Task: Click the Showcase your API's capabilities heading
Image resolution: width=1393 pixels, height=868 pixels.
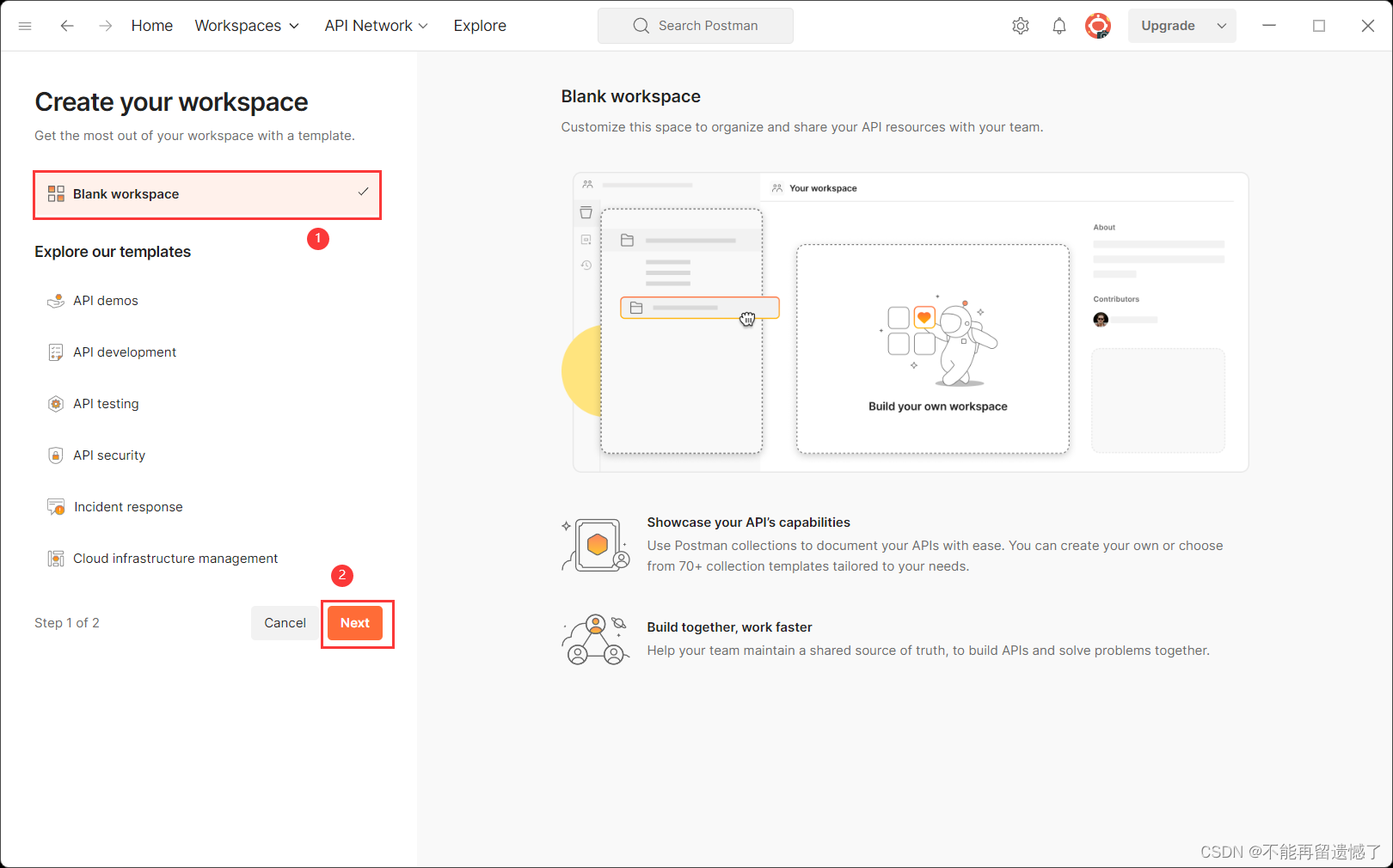Action: click(748, 523)
